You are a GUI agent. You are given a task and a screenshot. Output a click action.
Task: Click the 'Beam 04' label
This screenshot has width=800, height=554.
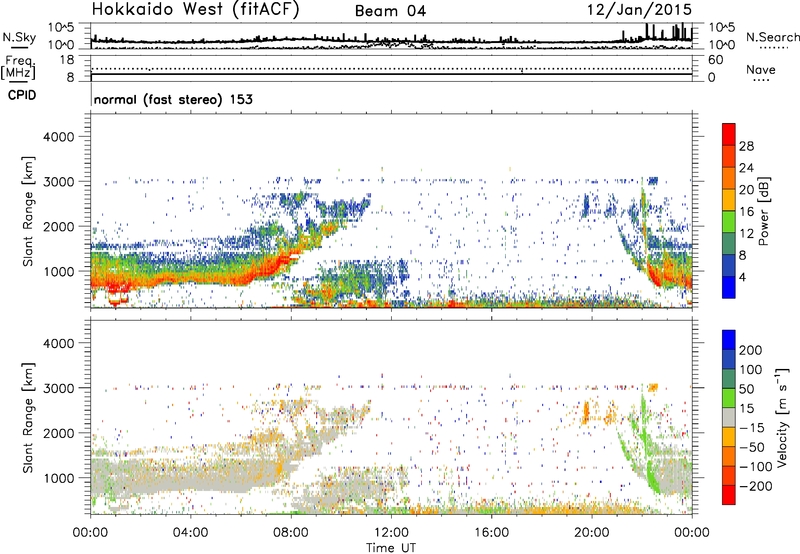(390, 11)
